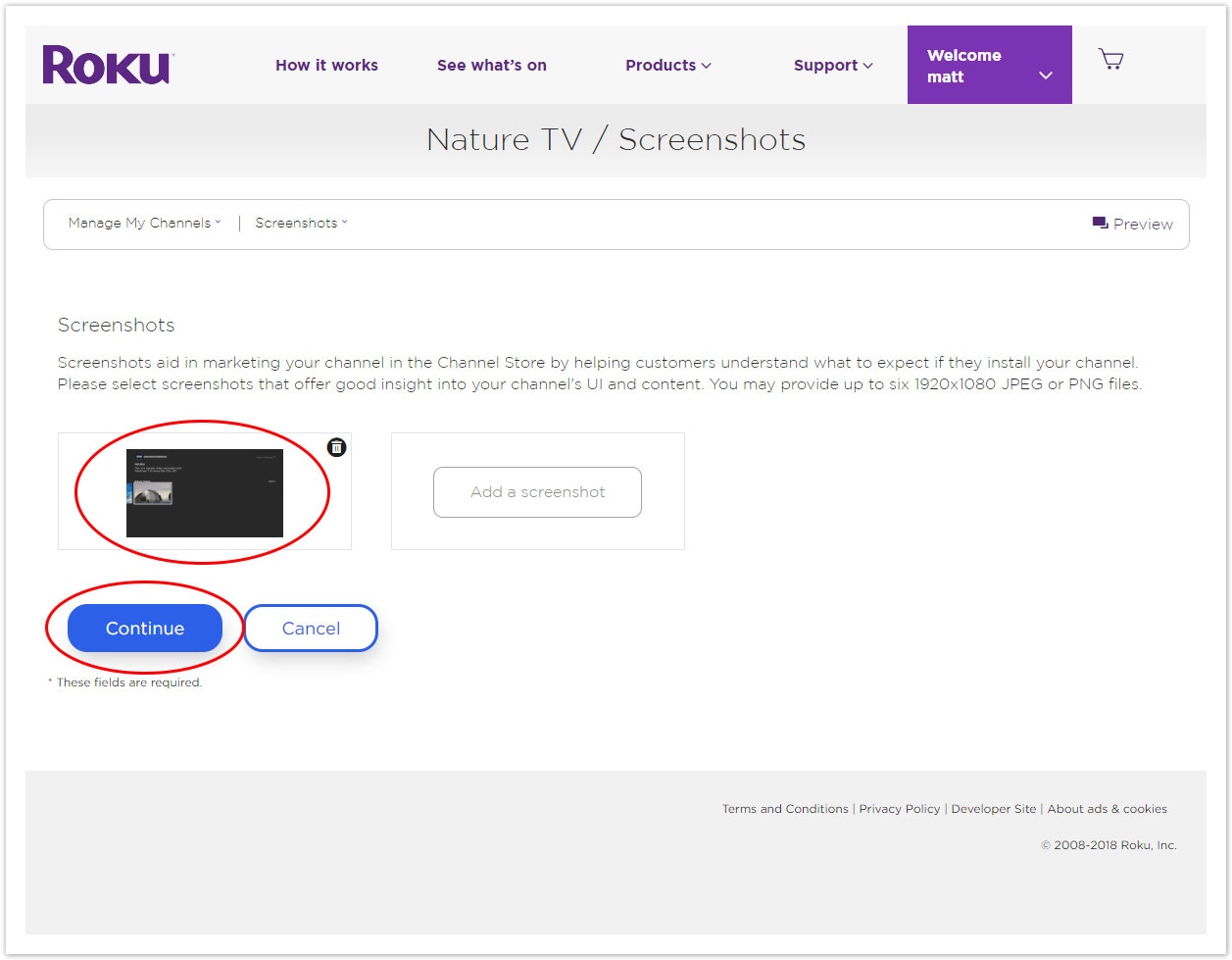Image resolution: width=1232 pixels, height=960 pixels.
Task: Expand the Screenshots breadcrumb dropdown
Action: [301, 223]
